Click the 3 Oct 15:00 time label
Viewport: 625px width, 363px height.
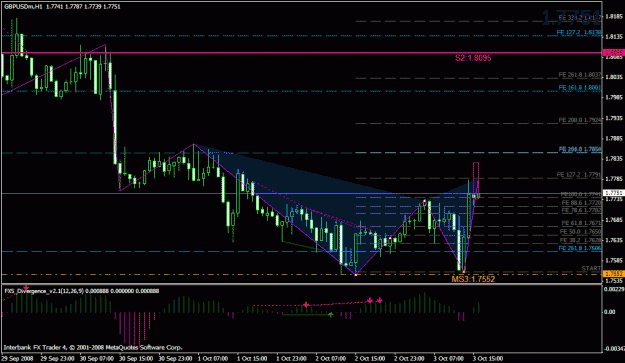coord(488,358)
